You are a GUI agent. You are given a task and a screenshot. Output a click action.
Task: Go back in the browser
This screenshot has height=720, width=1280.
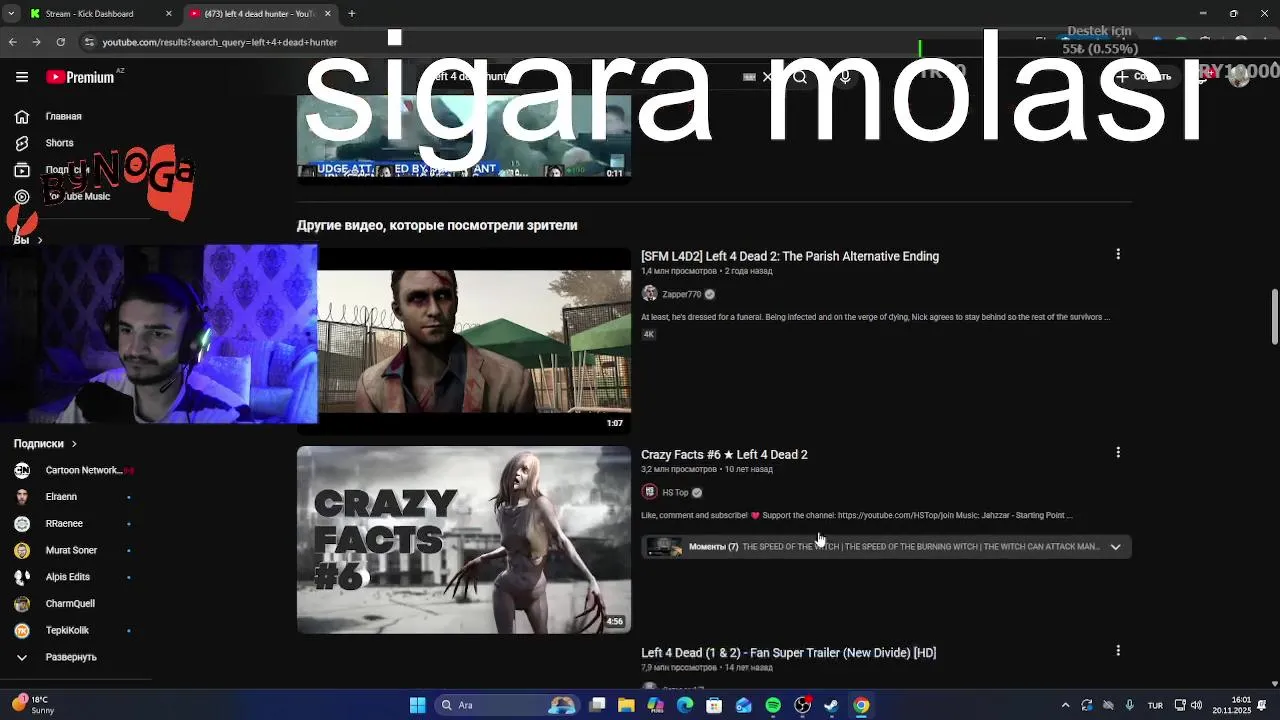(x=12, y=42)
